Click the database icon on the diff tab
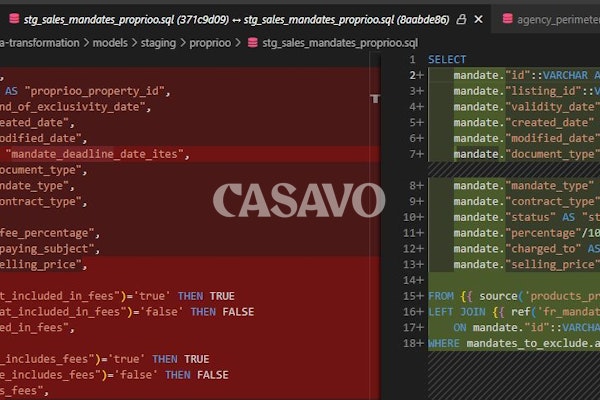The width and height of the screenshot is (600, 400). point(14,18)
